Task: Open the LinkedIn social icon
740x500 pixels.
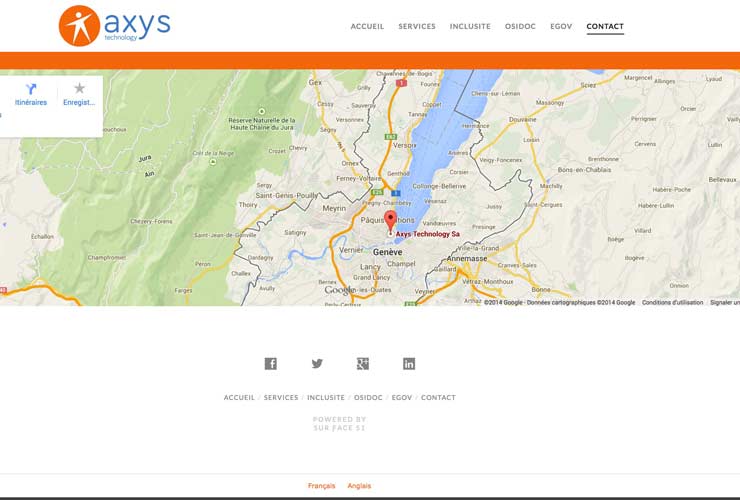Action: coord(409,364)
